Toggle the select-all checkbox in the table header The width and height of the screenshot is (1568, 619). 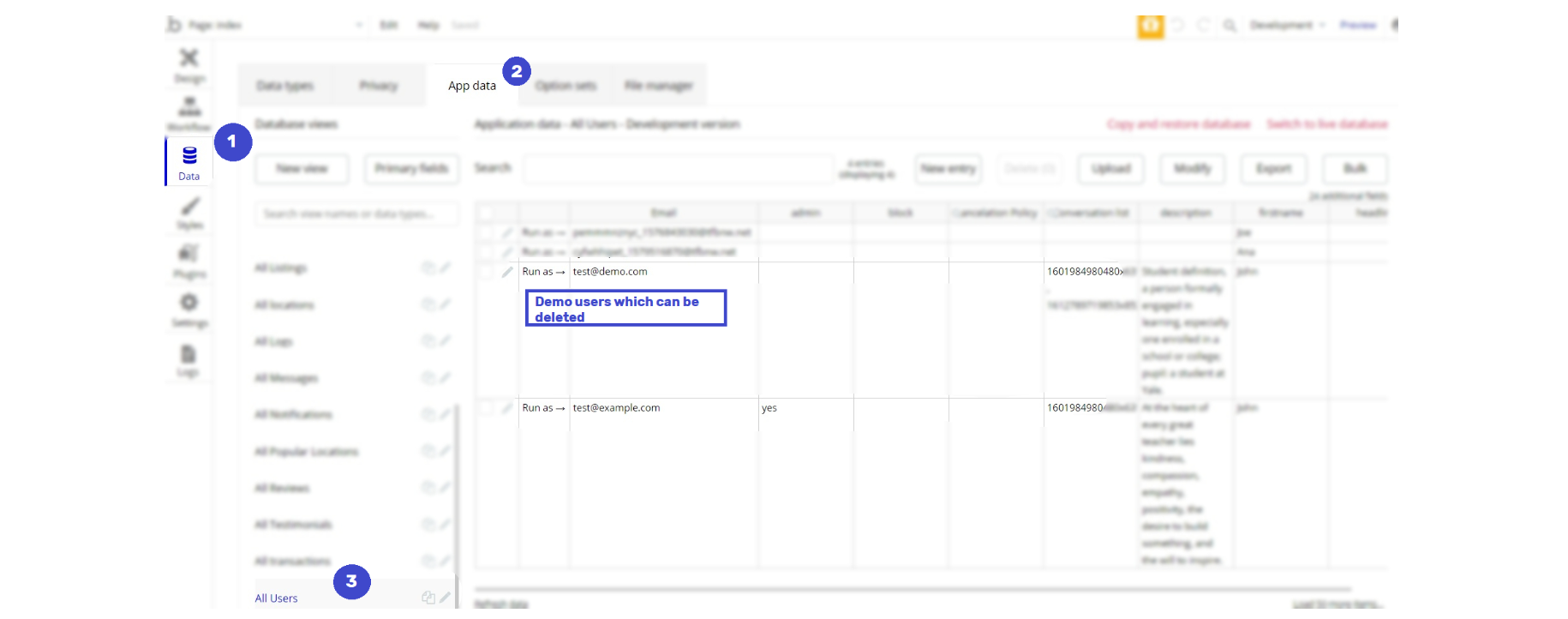[x=486, y=213]
